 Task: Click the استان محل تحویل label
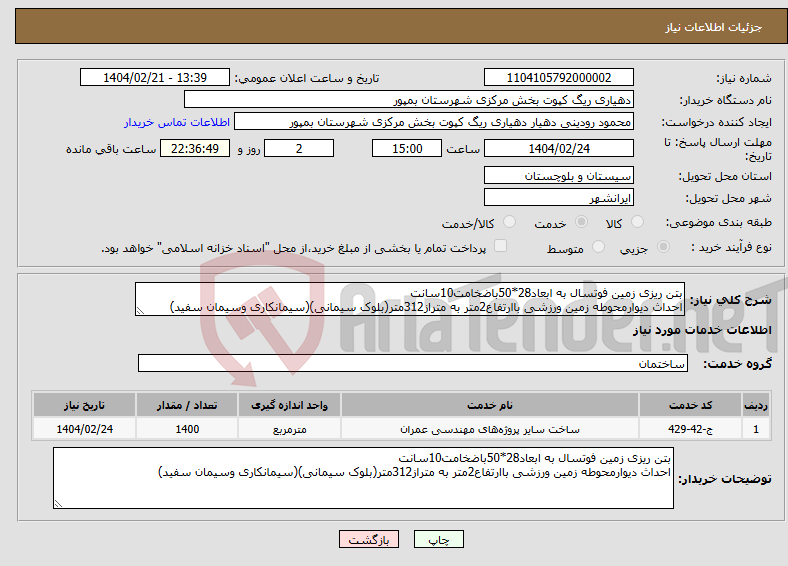tap(725, 176)
